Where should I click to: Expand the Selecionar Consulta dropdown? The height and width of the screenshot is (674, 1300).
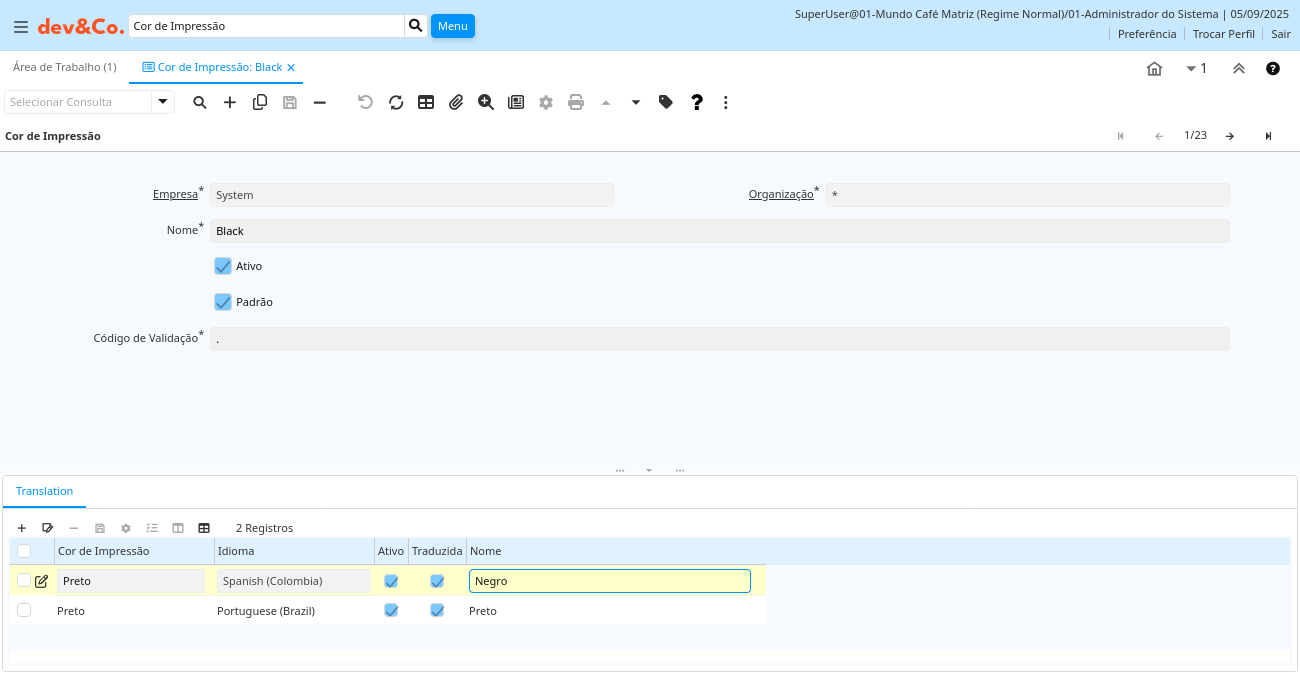pos(163,102)
